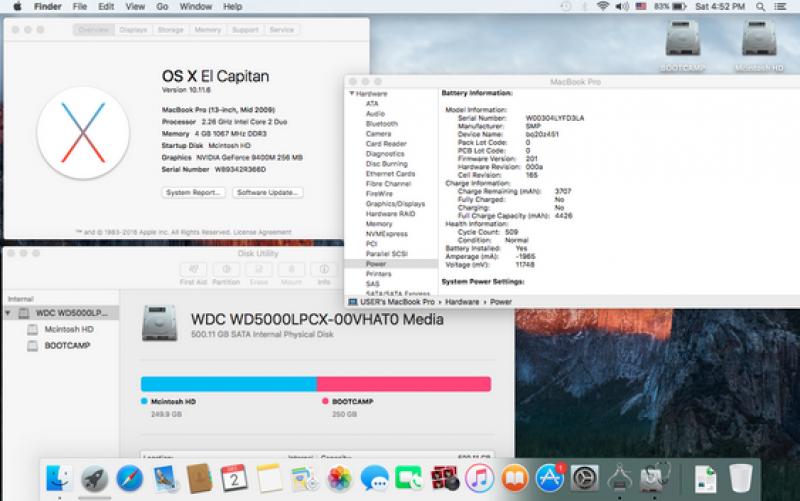Image resolution: width=800 pixels, height=501 pixels.
Task: Click Mount in Disk Utility toolbar
Action: 291,274
